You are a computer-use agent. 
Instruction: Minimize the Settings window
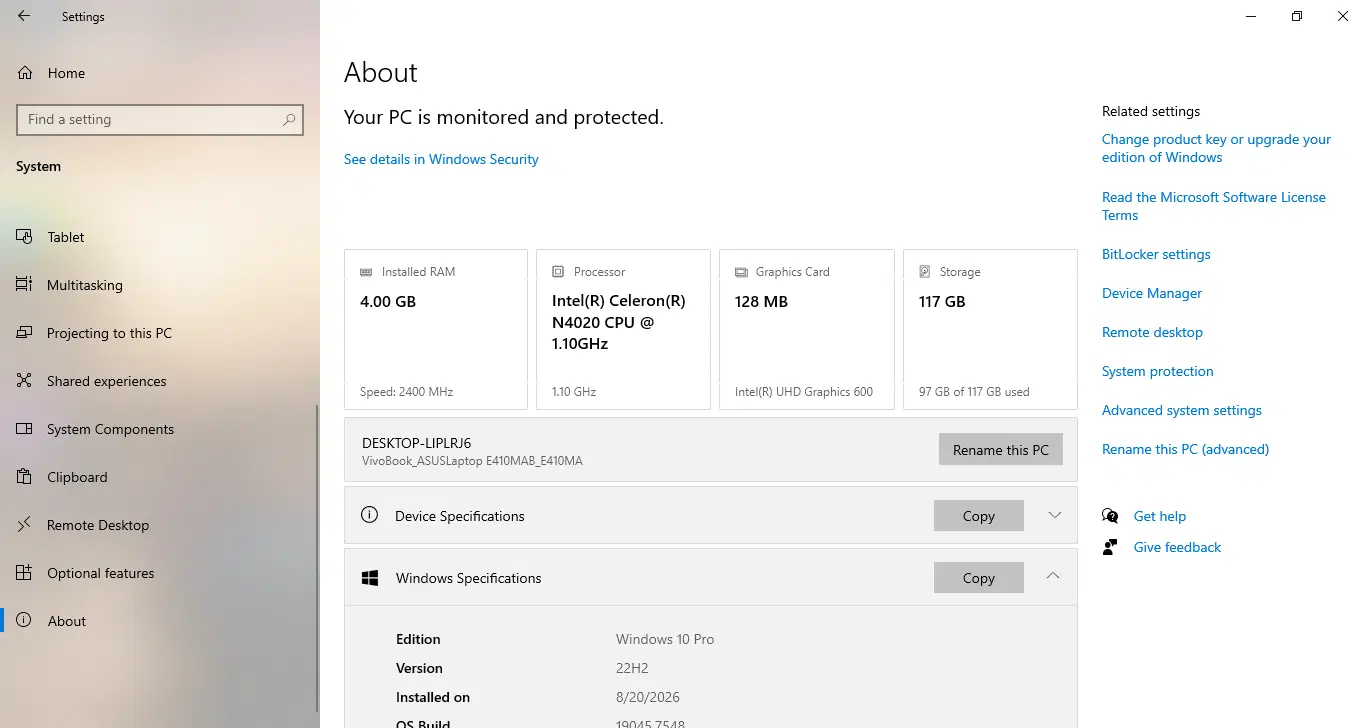click(x=1251, y=16)
